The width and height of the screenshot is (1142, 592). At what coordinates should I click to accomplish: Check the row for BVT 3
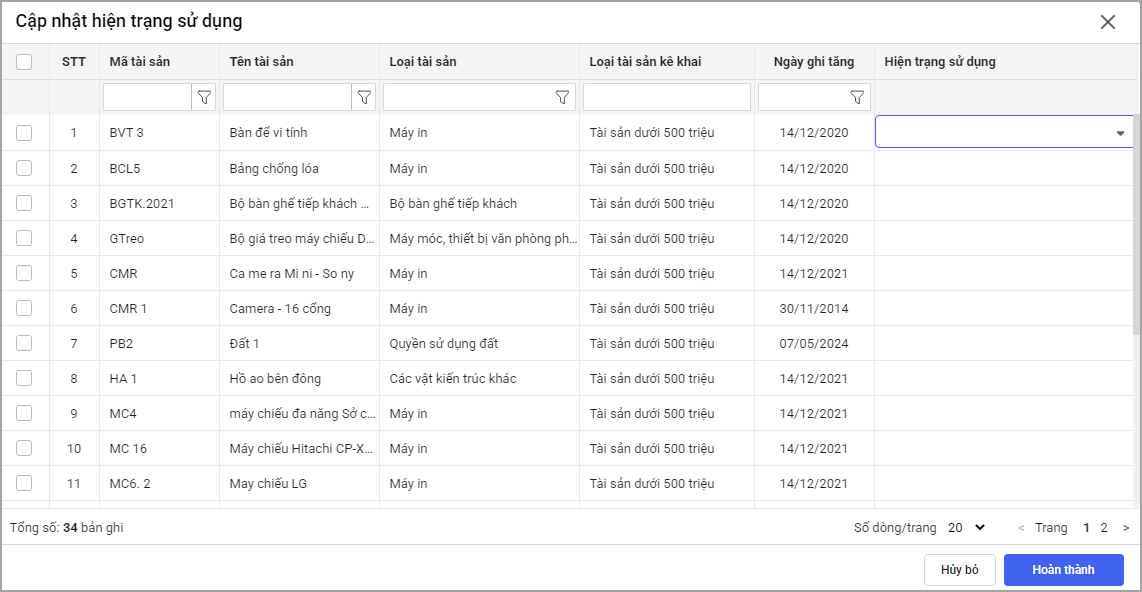coord(25,133)
